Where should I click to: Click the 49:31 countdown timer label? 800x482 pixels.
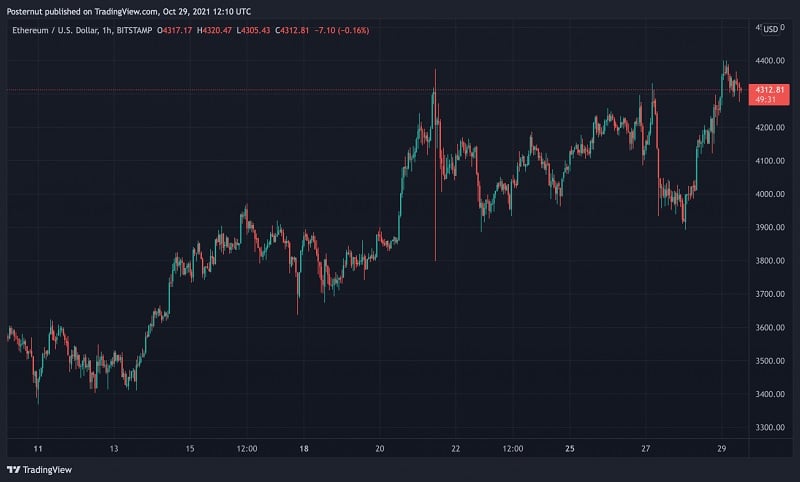pyautogui.click(x=765, y=99)
